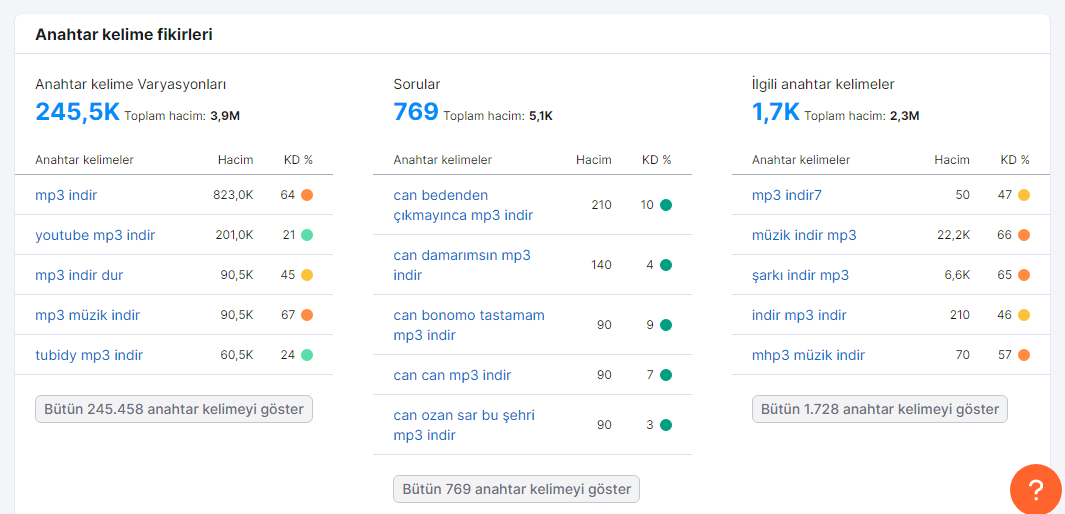The width and height of the screenshot is (1065, 514).
Task: Click KD dot for can can mp3 indir
Action: pyautogui.click(x=666, y=375)
